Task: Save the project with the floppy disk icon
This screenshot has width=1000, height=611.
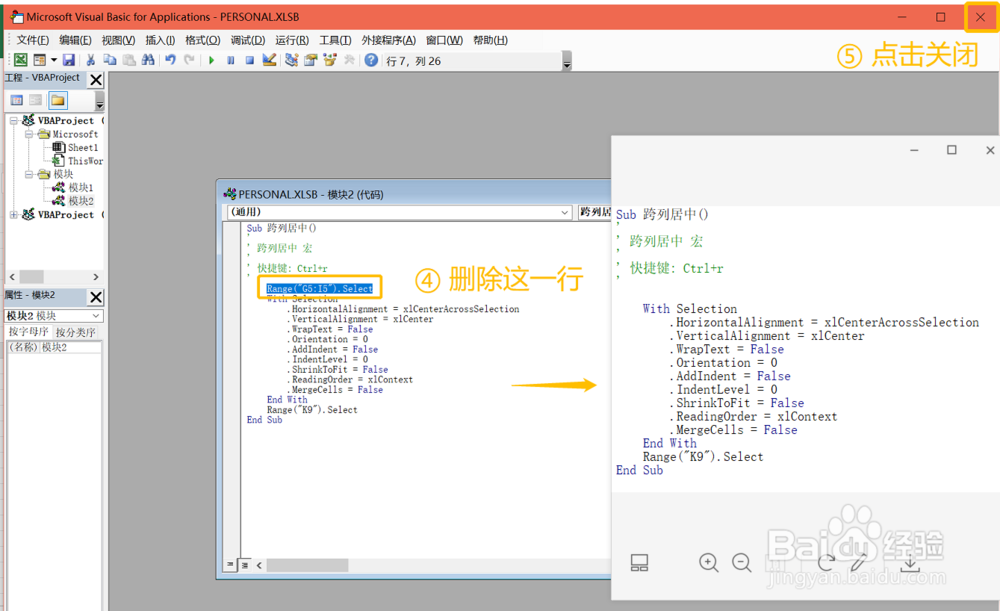Action: (68, 60)
